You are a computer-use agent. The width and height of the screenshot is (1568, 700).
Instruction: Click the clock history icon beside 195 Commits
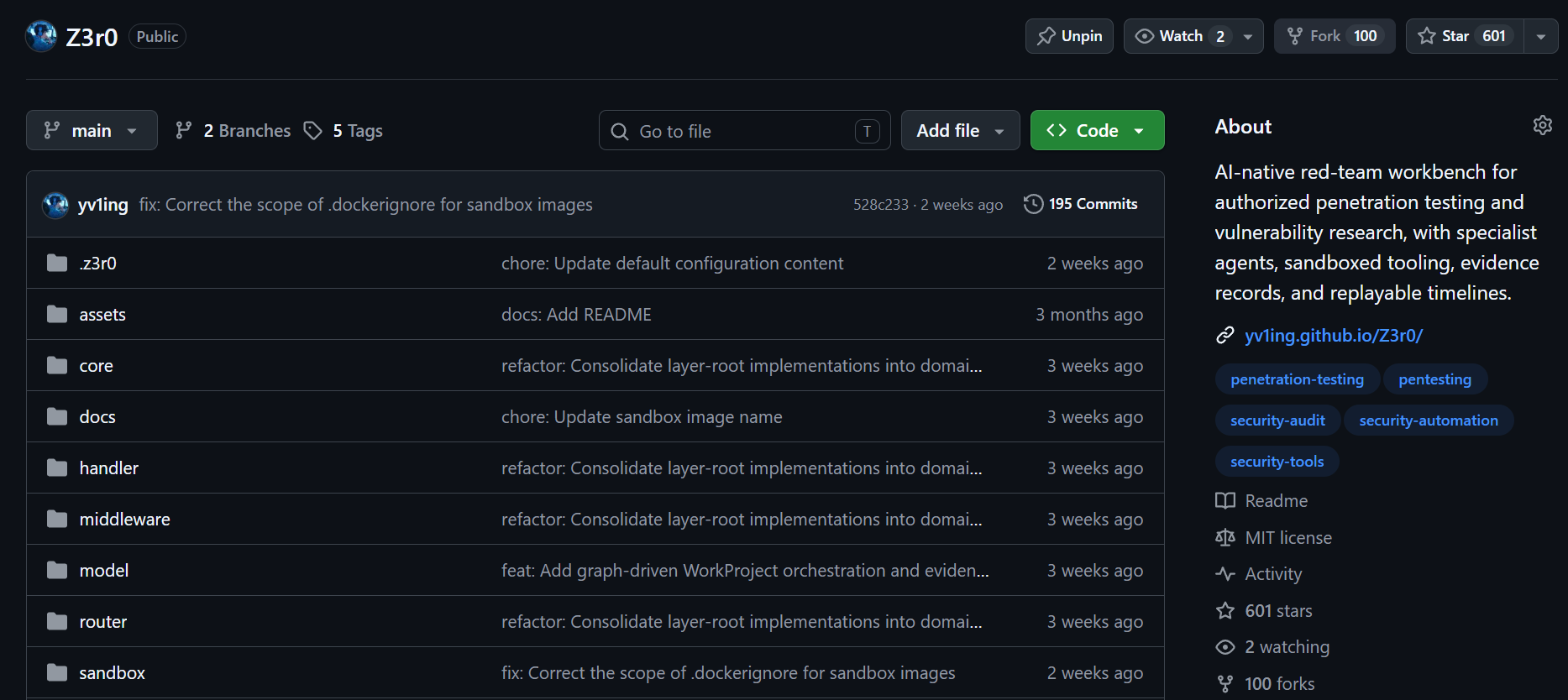click(1033, 204)
